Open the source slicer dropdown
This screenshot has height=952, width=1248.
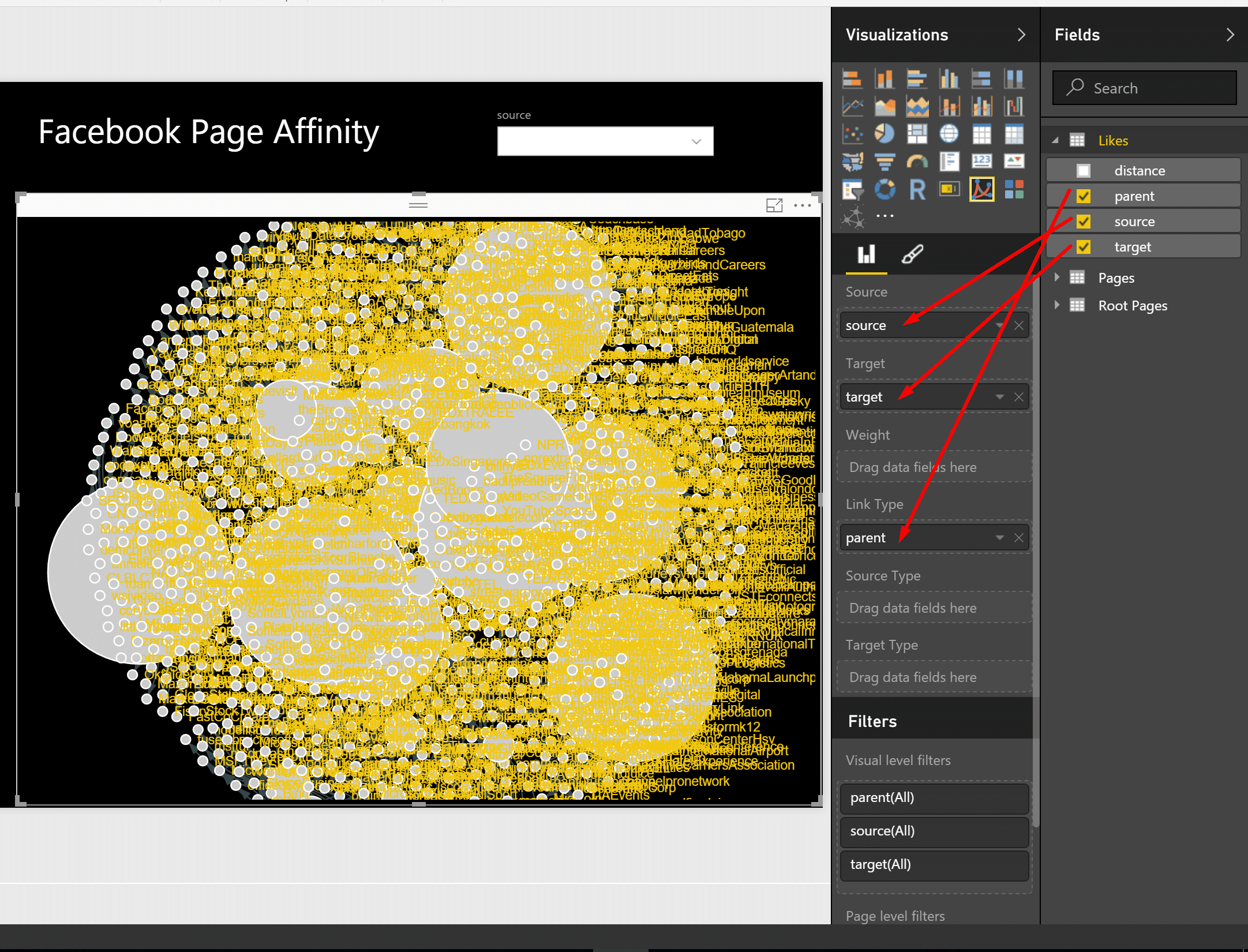coord(696,141)
